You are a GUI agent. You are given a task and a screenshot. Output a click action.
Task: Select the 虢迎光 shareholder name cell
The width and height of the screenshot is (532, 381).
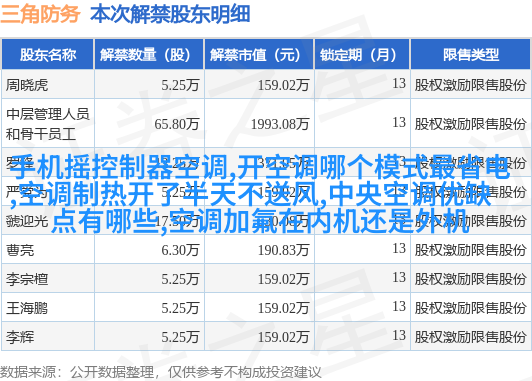coord(27,221)
